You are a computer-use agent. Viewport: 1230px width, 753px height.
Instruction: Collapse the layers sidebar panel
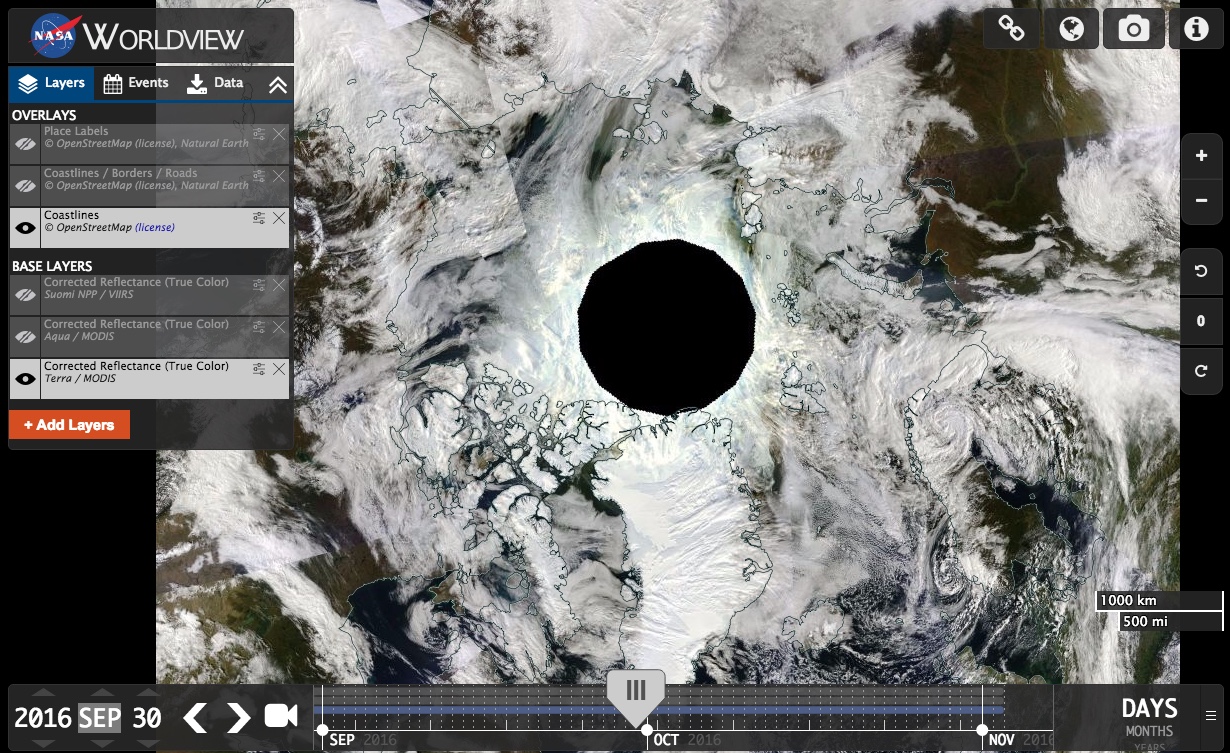click(278, 85)
